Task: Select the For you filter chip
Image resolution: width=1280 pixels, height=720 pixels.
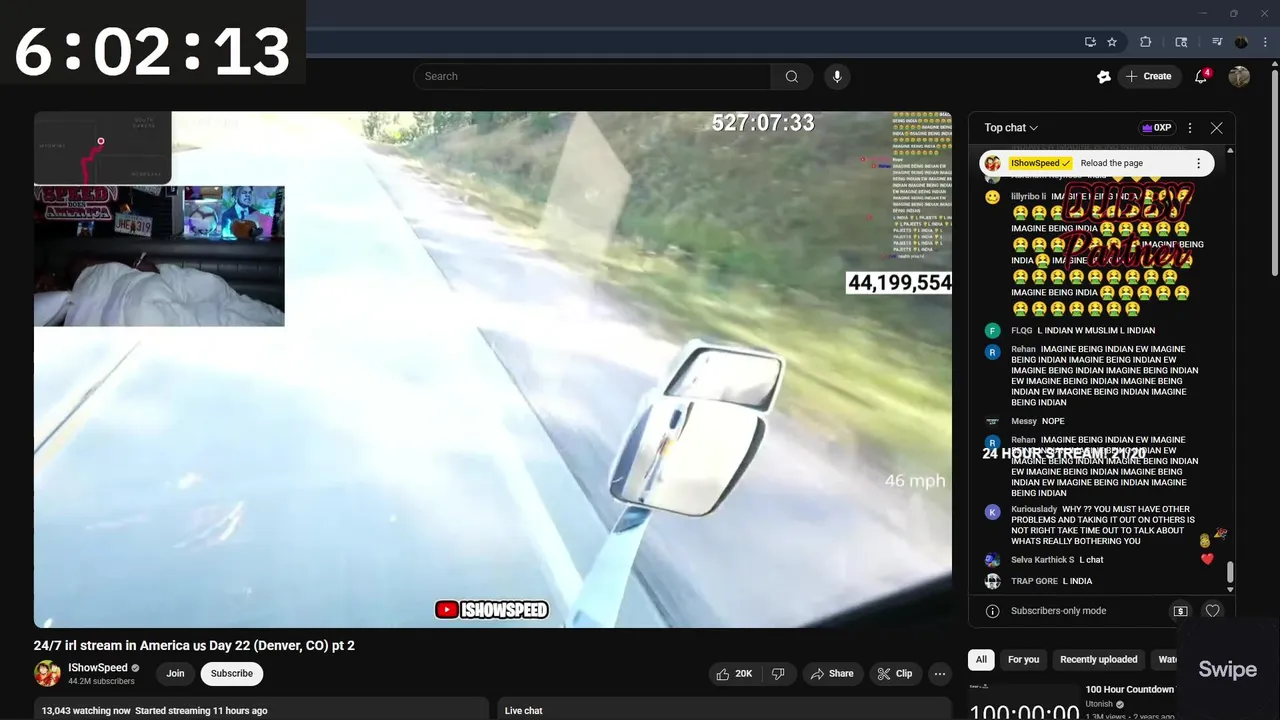Action: tap(1023, 660)
